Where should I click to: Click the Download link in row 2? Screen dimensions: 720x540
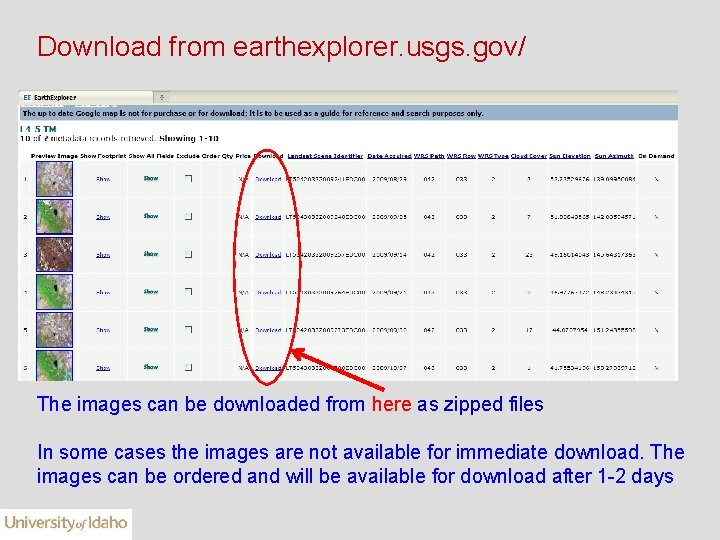point(268,217)
